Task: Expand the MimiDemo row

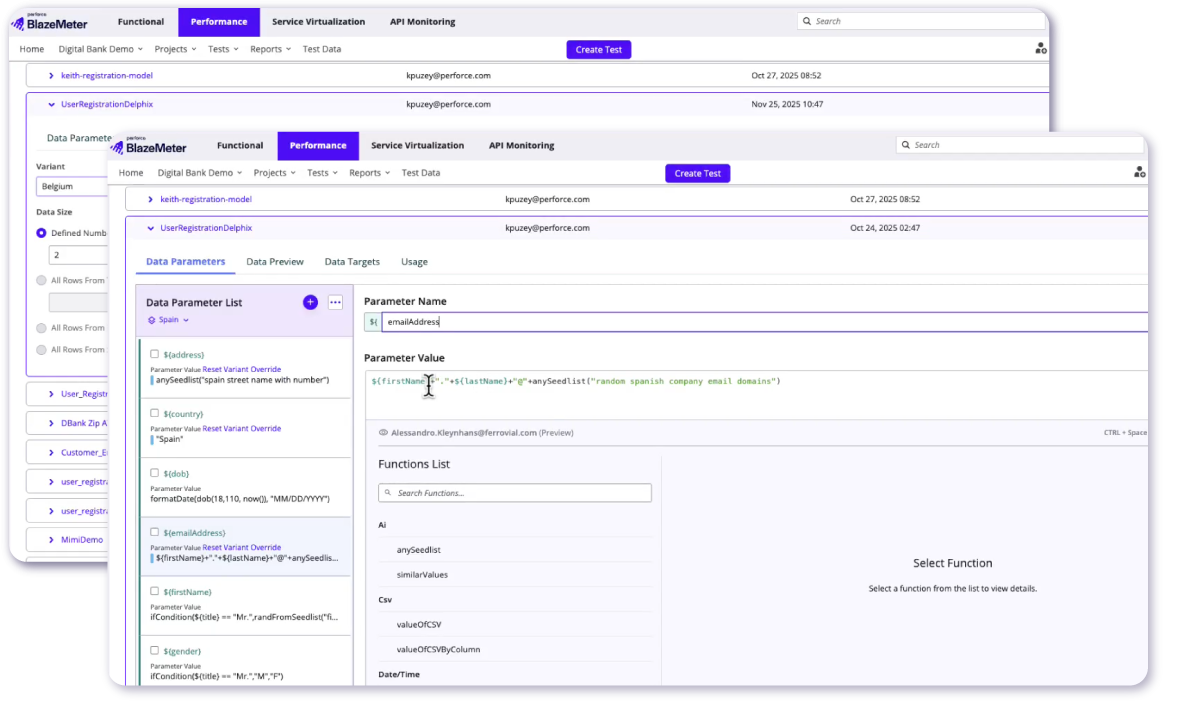Action: pyautogui.click(x=51, y=540)
